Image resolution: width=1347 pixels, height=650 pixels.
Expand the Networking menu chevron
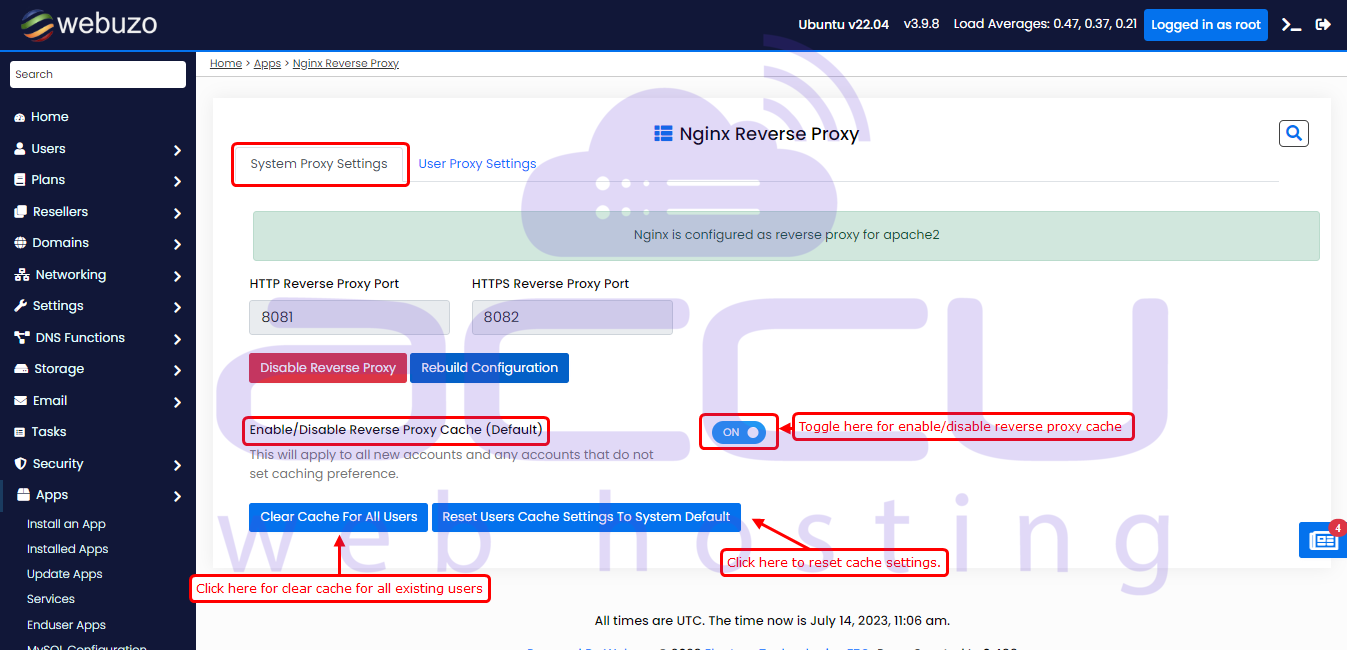click(177, 276)
